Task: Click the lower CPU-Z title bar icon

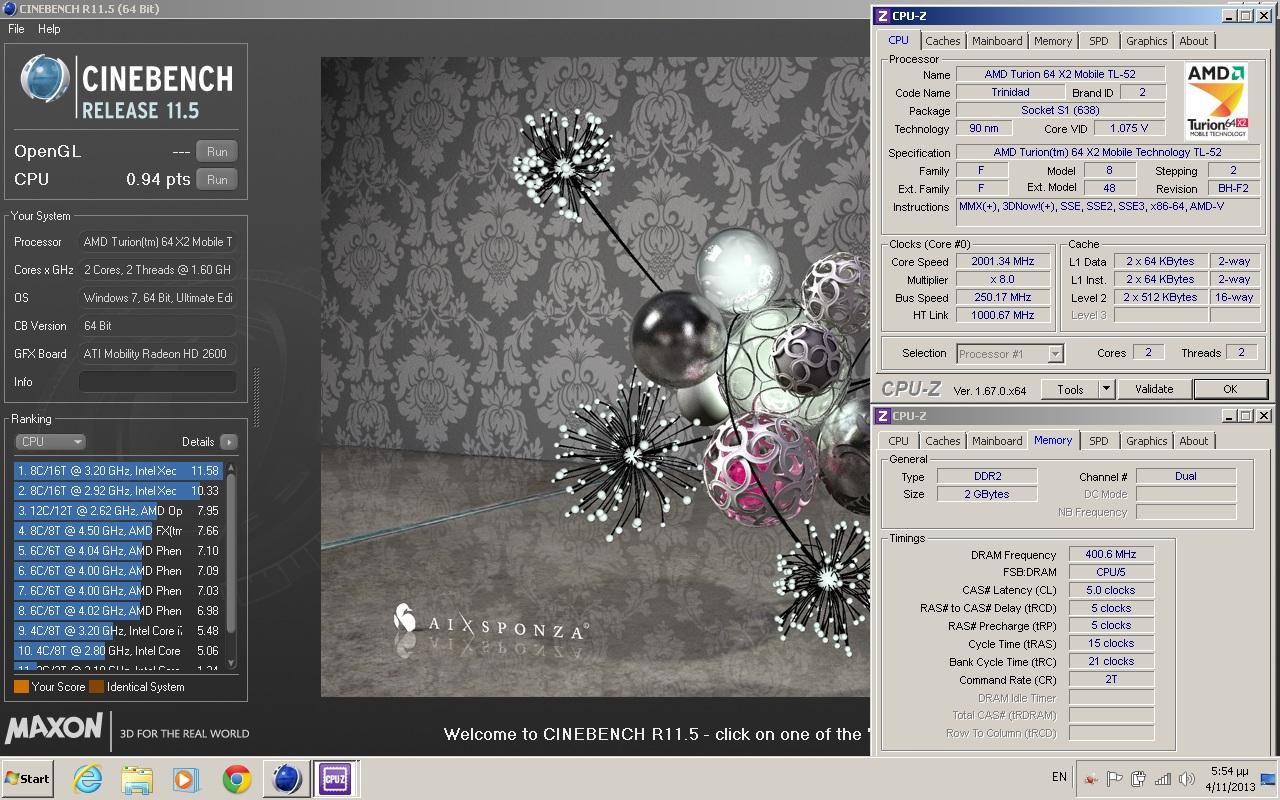Action: click(x=881, y=415)
